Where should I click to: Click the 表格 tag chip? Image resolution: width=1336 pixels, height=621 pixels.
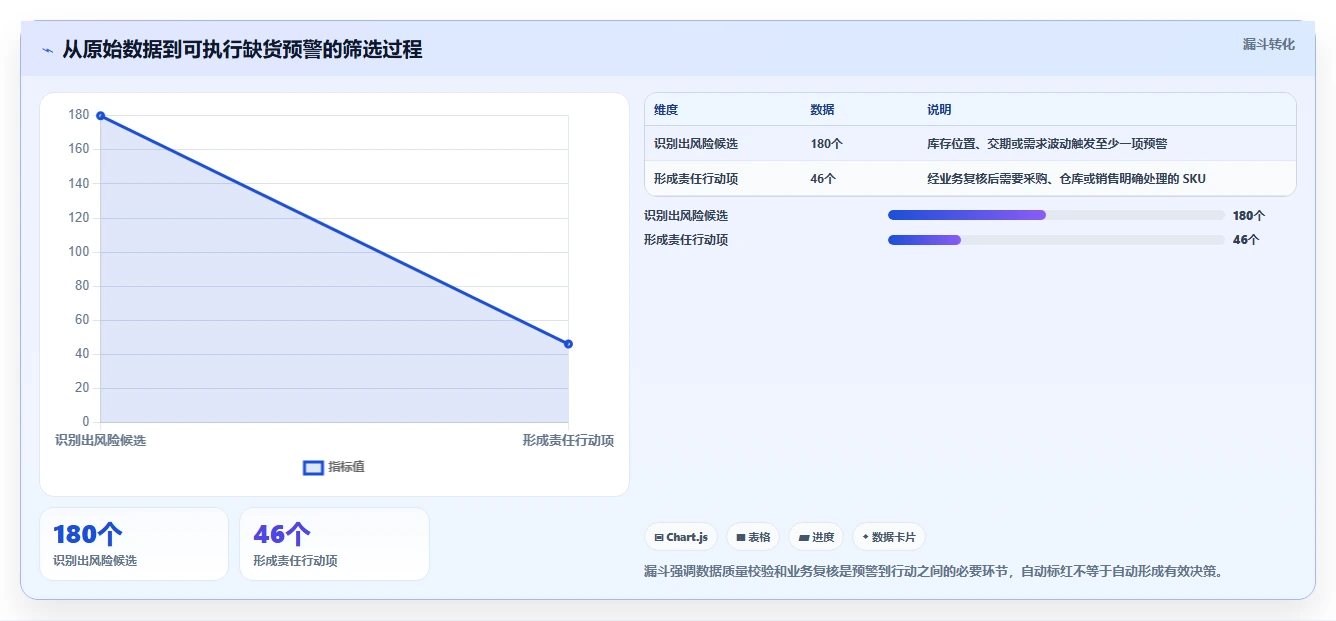point(753,537)
